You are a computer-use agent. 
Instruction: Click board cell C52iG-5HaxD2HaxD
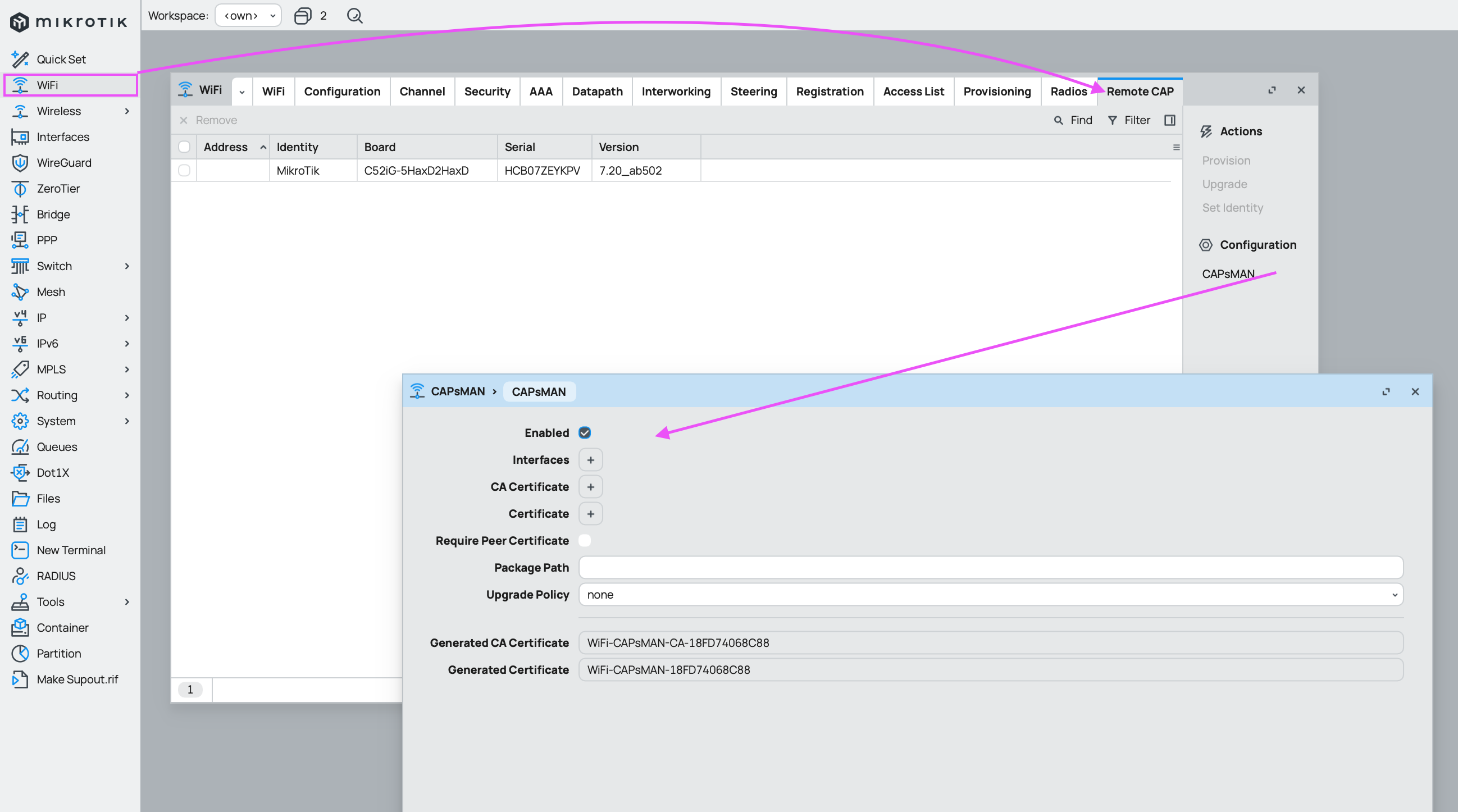click(x=427, y=170)
